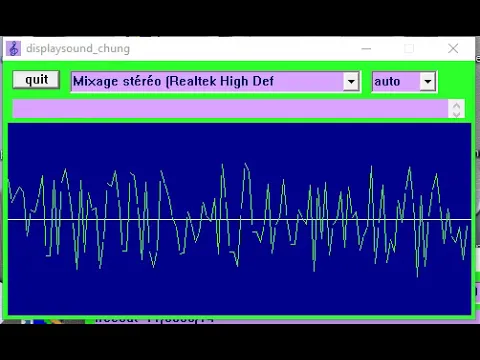This screenshot has height=360, width=480.
Task: Click the treble clef app icon
Action: pyautogui.click(x=14, y=49)
